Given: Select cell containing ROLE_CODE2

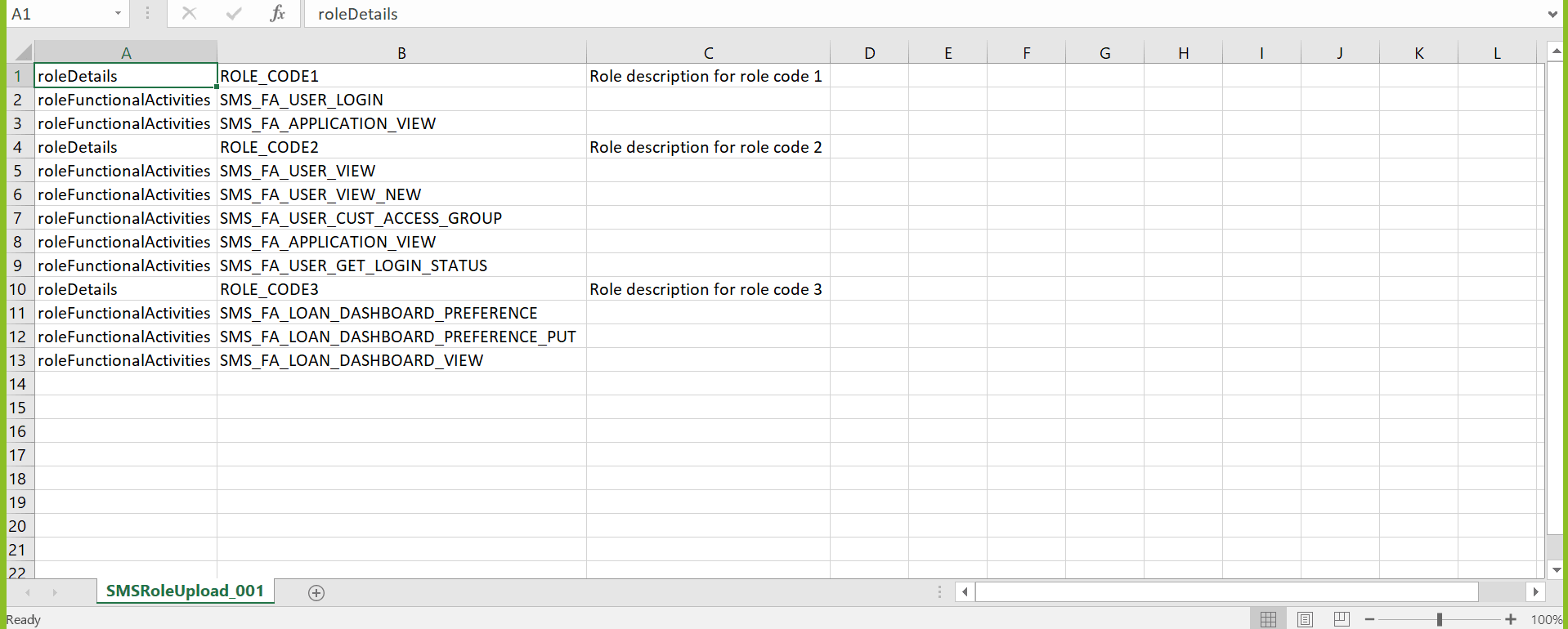Looking at the screenshot, I should pos(401,147).
